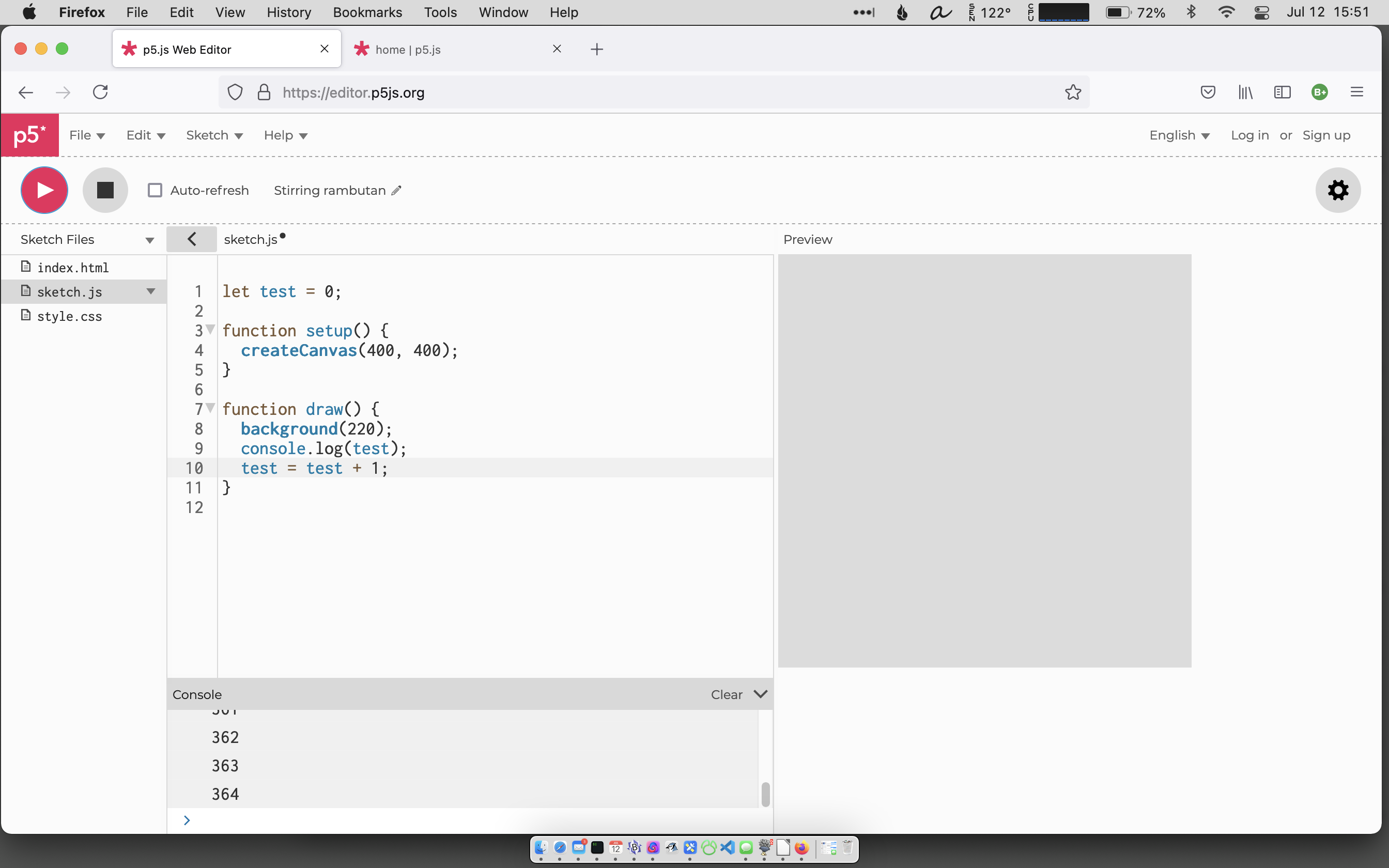1389x868 pixels.
Task: Collapse the draw function fold arrow
Action: 211,408
